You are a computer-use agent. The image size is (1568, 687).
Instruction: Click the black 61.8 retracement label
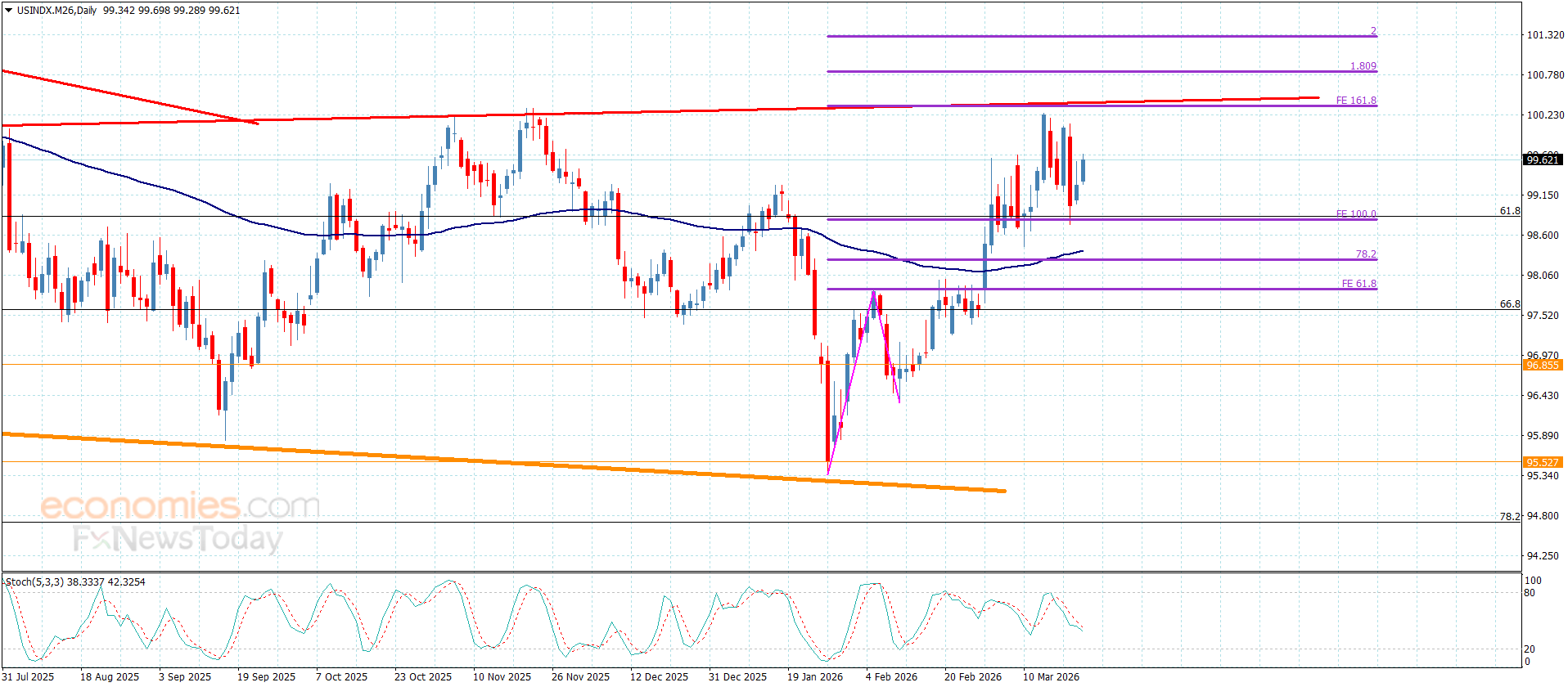tap(1509, 211)
